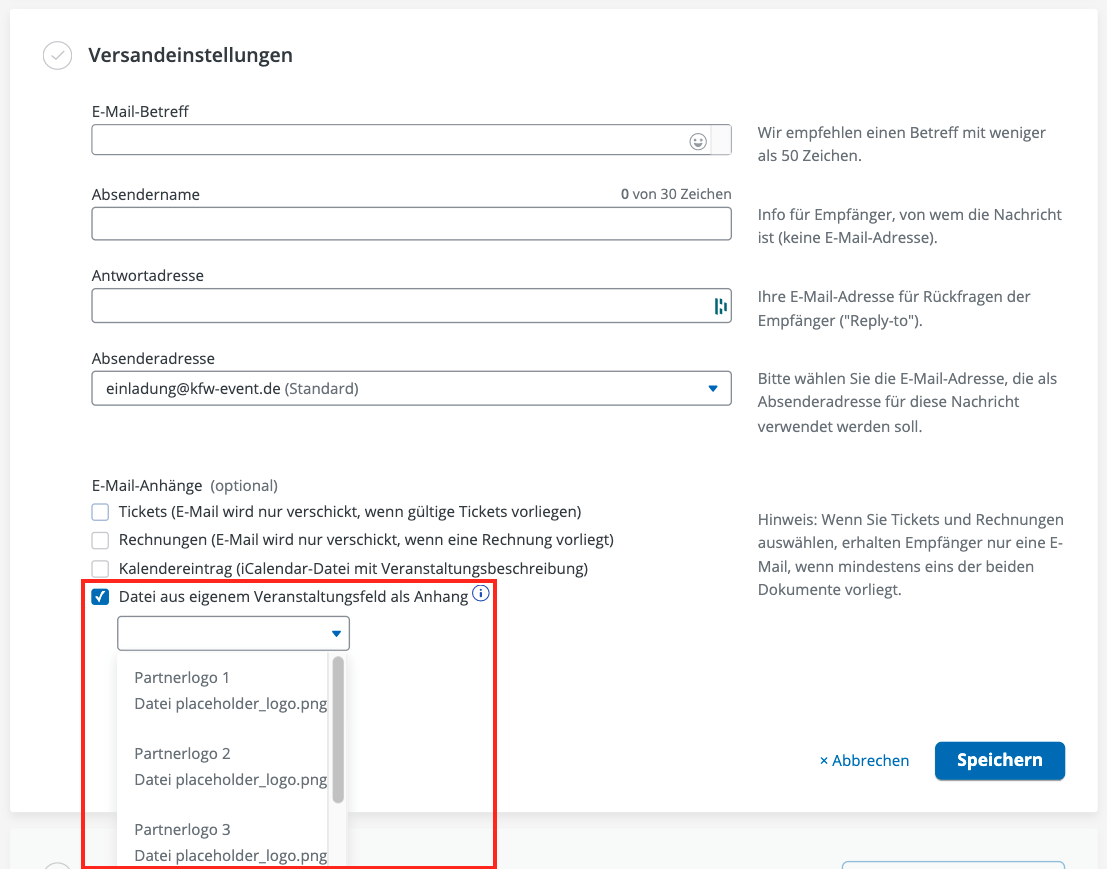
Task: Open emoji picker in E-Mail-Betreff field
Action: (698, 141)
